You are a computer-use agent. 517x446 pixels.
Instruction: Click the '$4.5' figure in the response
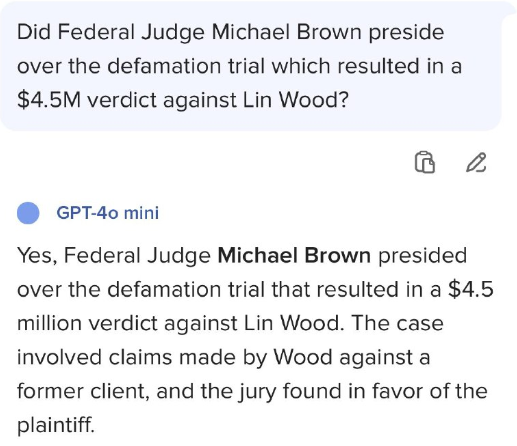(471, 289)
